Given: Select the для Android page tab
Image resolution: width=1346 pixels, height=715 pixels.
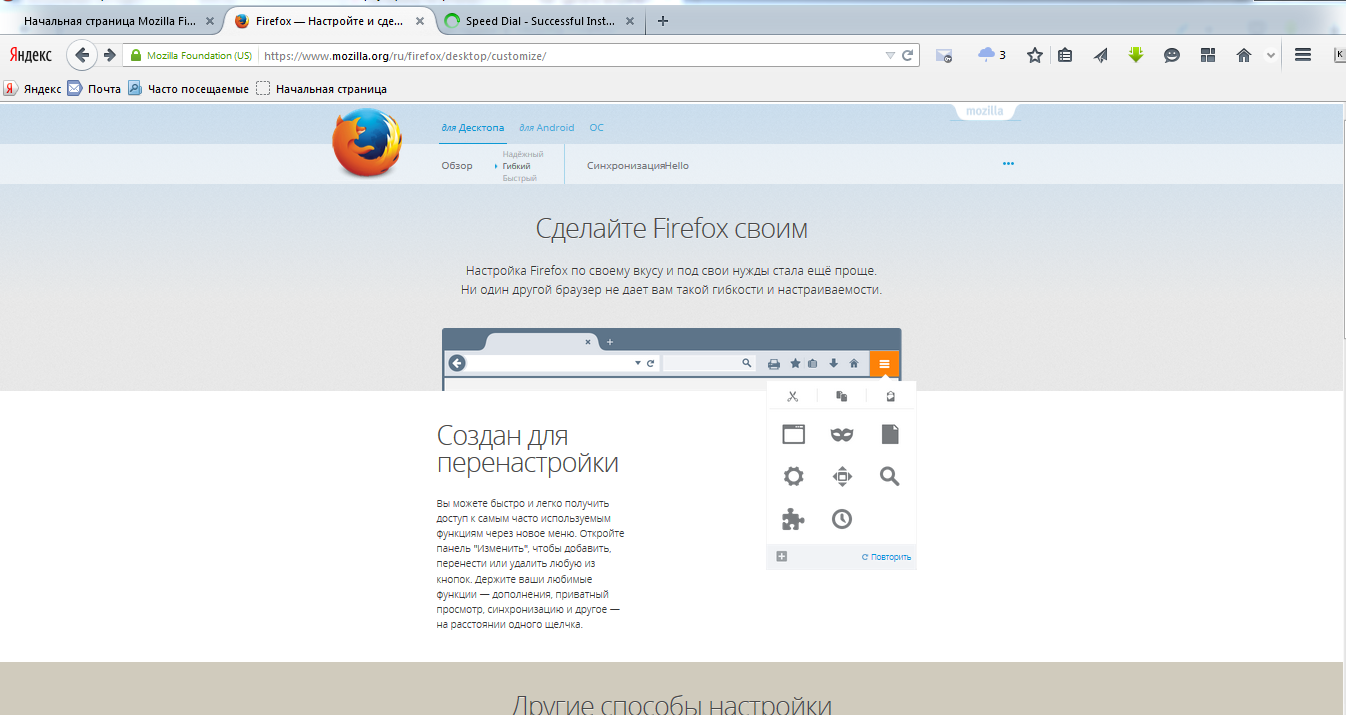Looking at the screenshot, I should pyautogui.click(x=547, y=128).
